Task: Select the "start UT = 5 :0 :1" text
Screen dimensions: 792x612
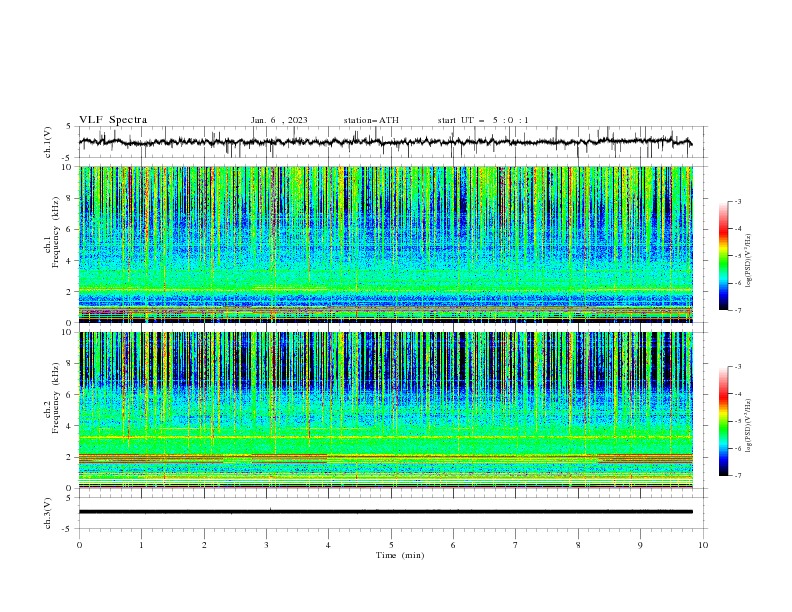Action: [x=483, y=120]
